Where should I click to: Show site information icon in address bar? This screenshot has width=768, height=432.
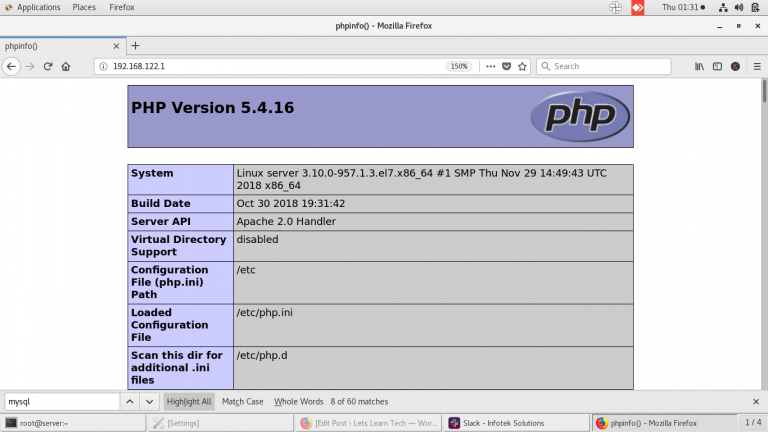(x=103, y=66)
